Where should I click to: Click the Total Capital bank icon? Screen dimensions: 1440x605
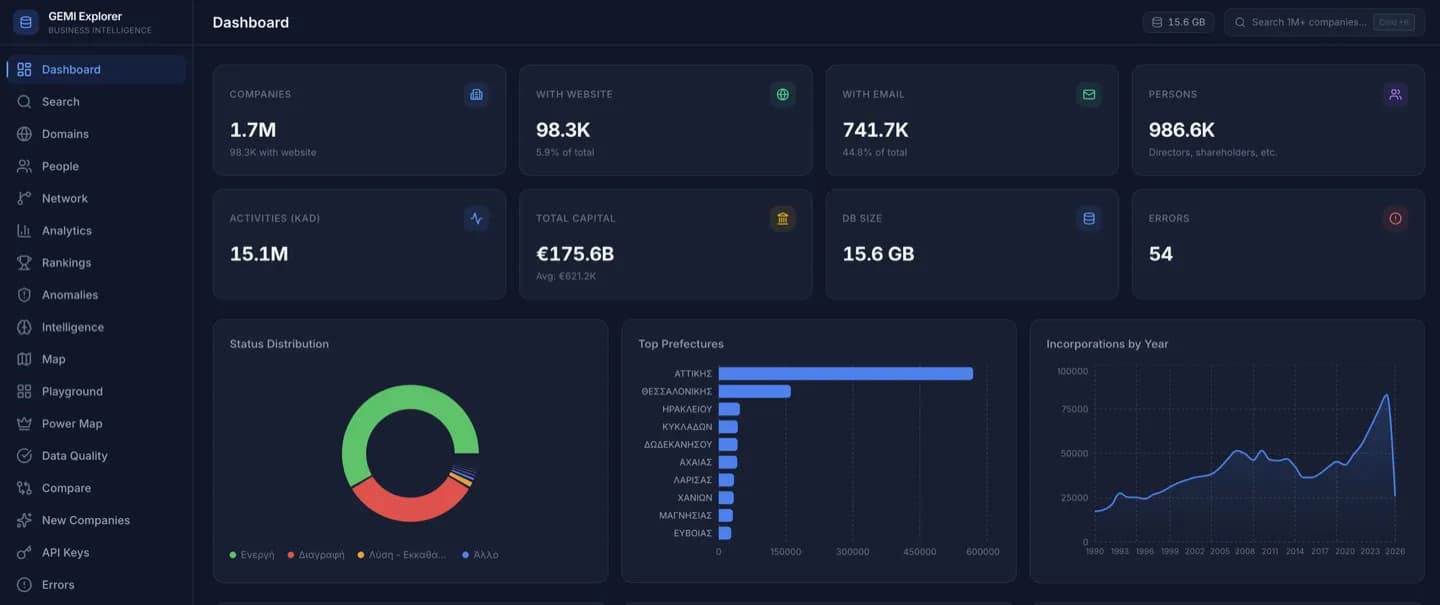pos(783,218)
